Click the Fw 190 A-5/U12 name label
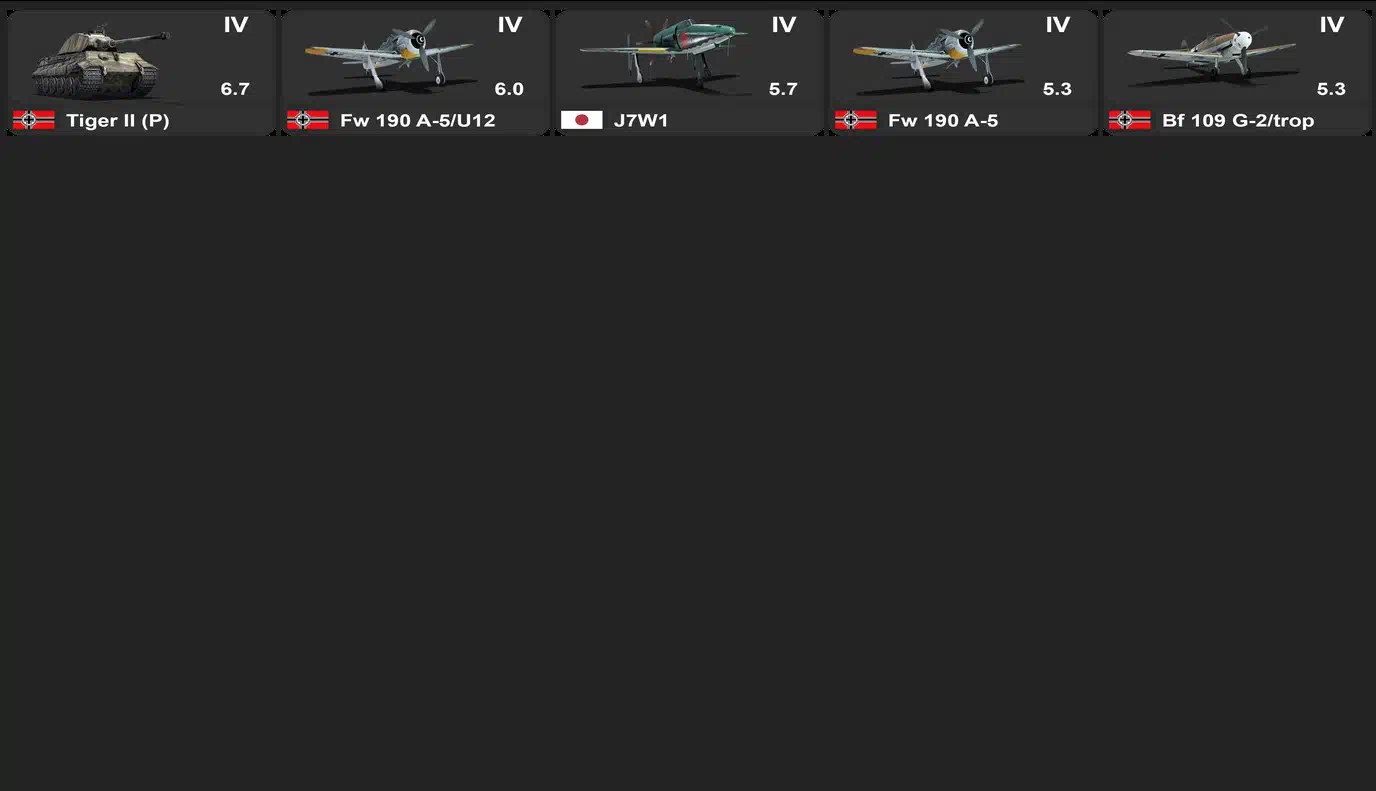 pos(418,121)
